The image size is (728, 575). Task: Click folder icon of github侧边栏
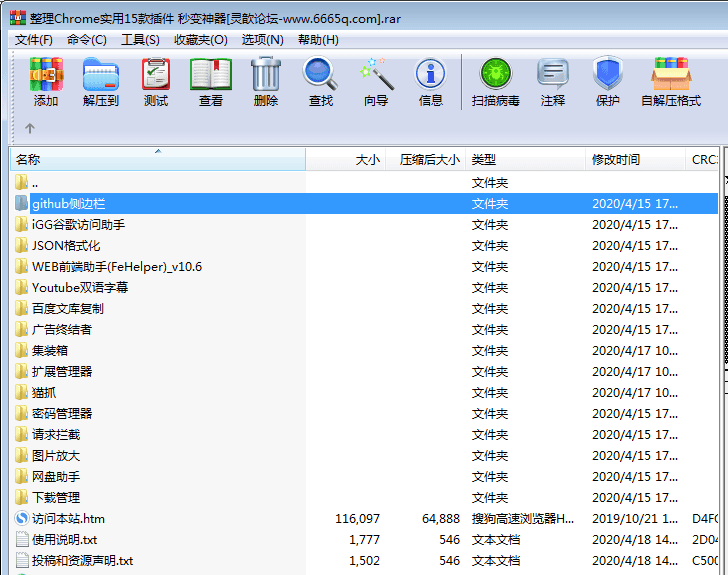pos(21,203)
